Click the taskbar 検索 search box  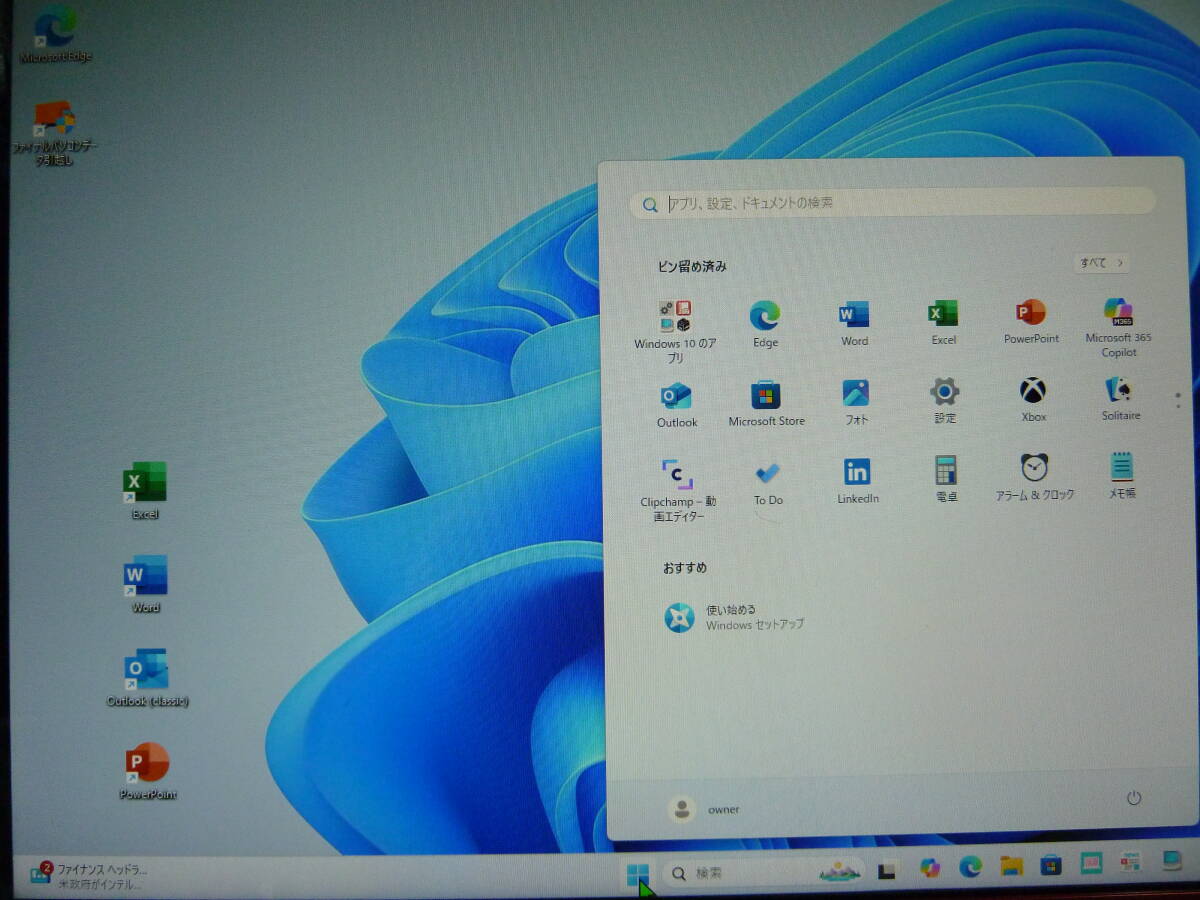(x=764, y=873)
